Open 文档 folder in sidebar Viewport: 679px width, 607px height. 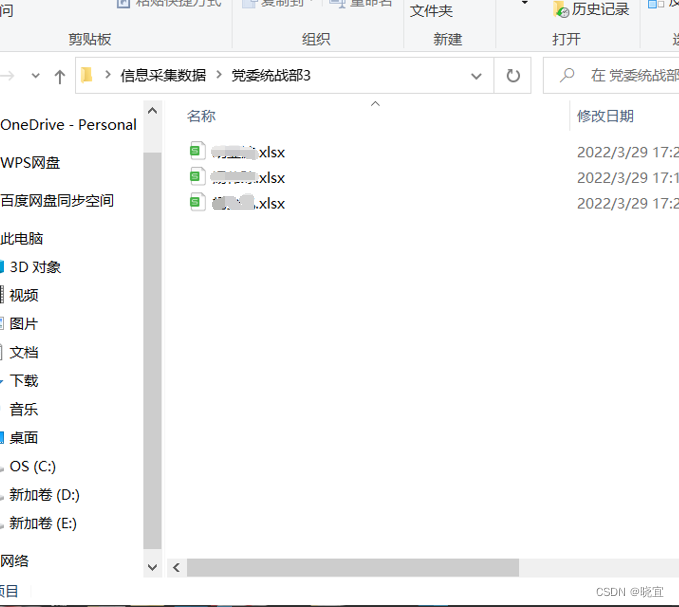(x=24, y=352)
